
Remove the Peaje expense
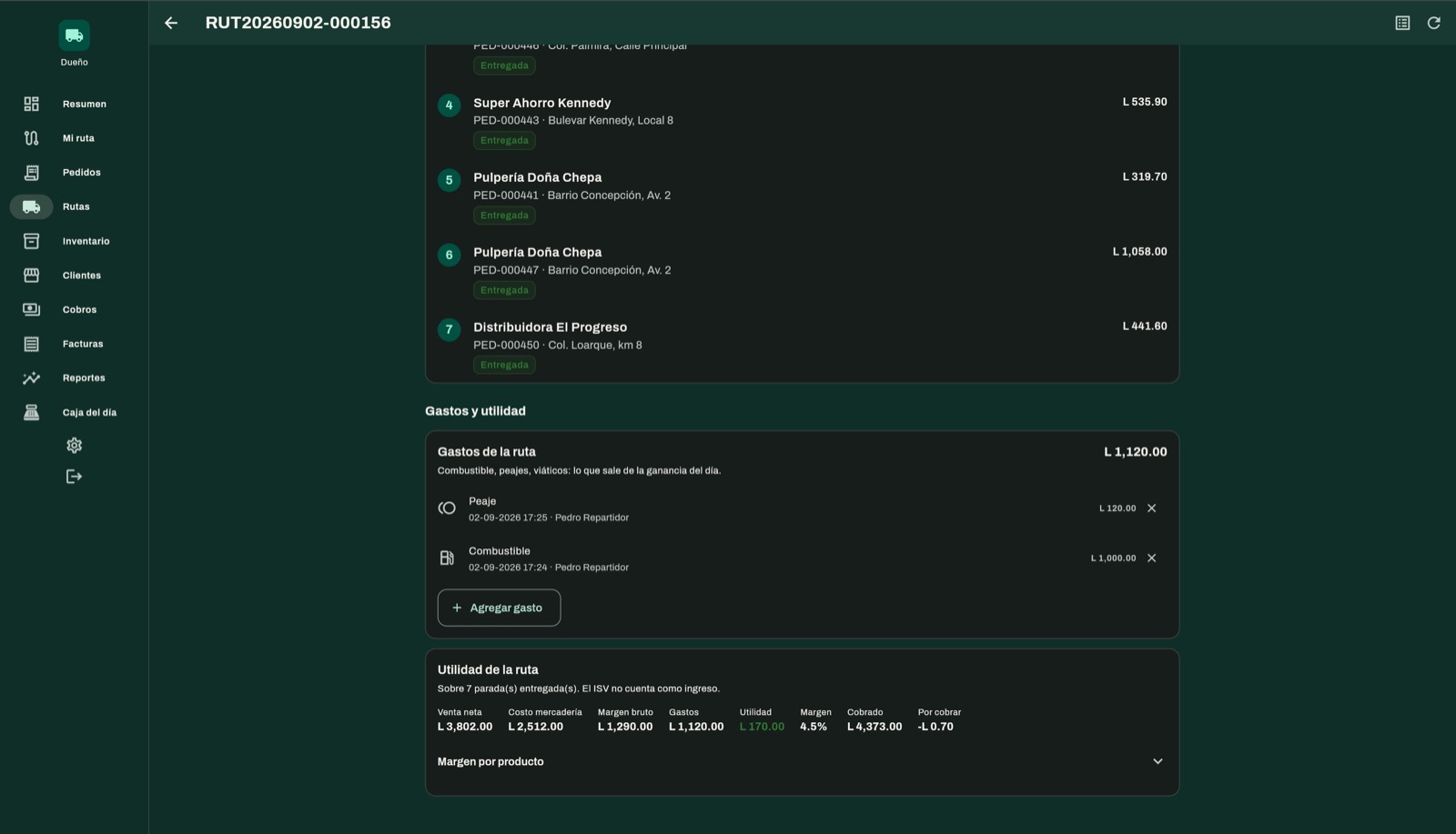(x=1151, y=508)
